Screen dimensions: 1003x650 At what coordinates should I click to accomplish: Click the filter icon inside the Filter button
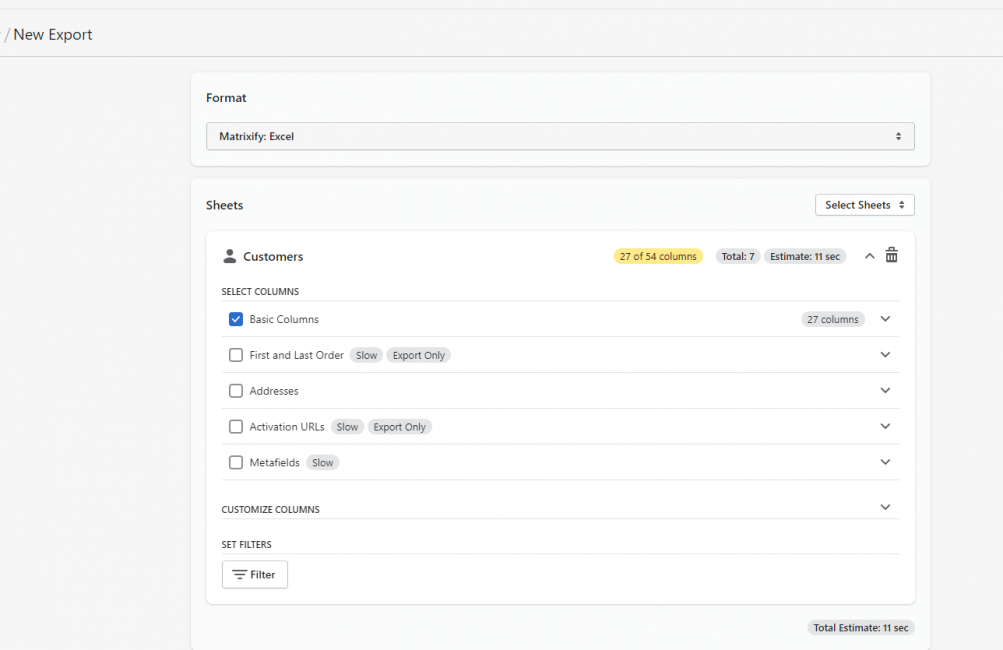[241, 574]
